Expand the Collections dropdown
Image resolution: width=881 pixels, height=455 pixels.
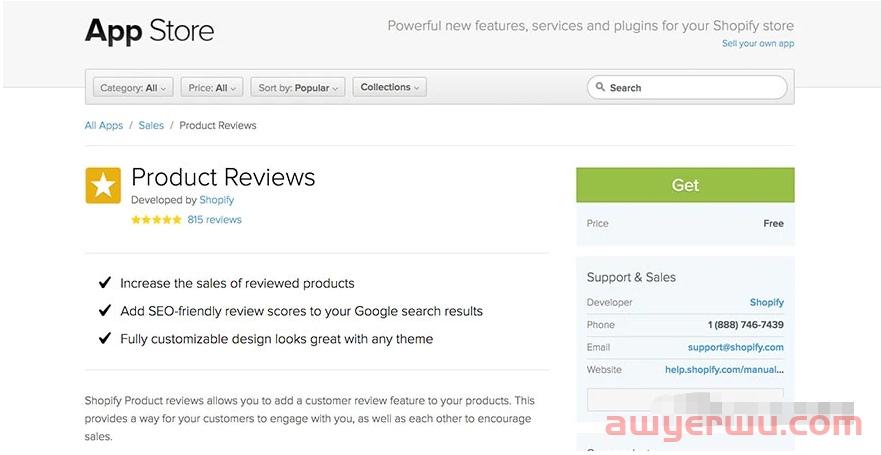pos(390,88)
